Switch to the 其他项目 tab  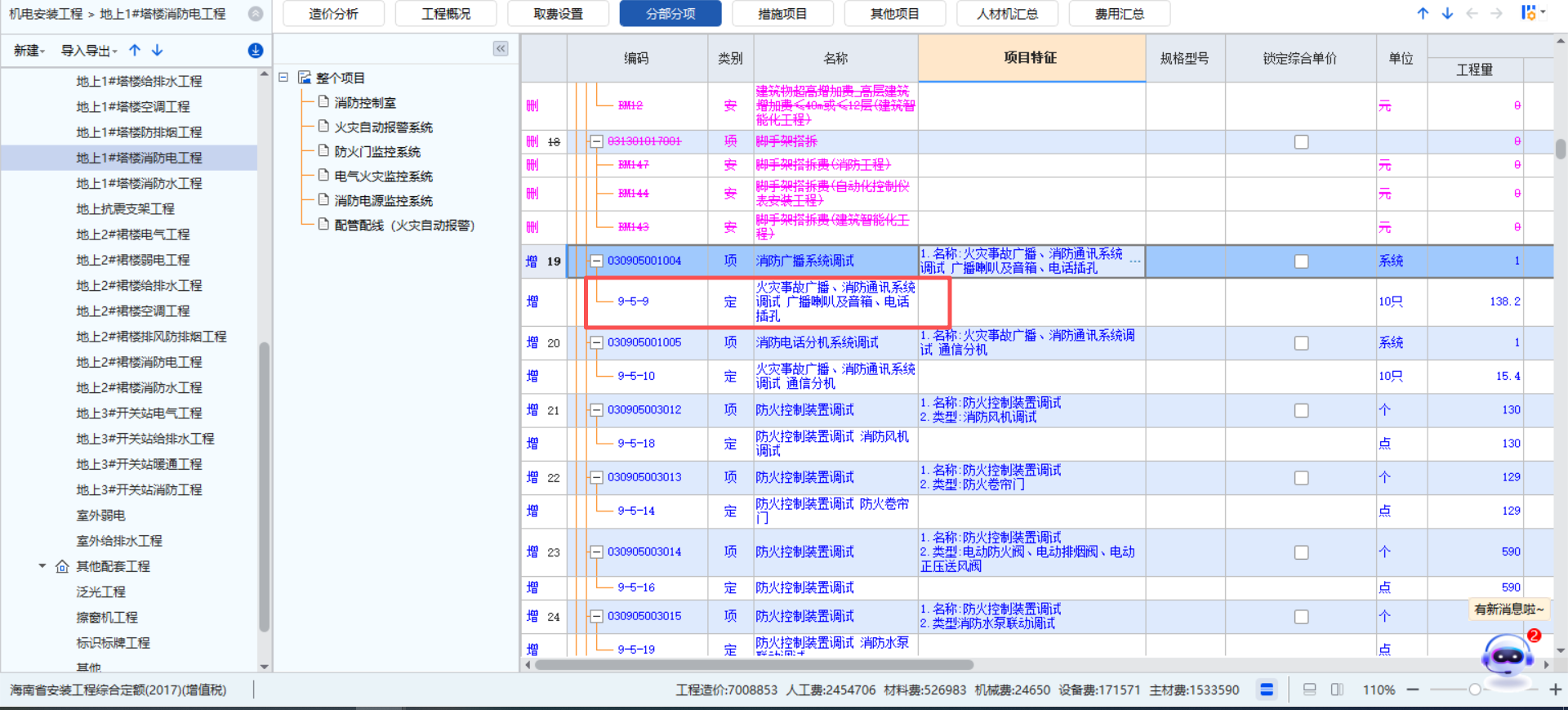point(895,14)
